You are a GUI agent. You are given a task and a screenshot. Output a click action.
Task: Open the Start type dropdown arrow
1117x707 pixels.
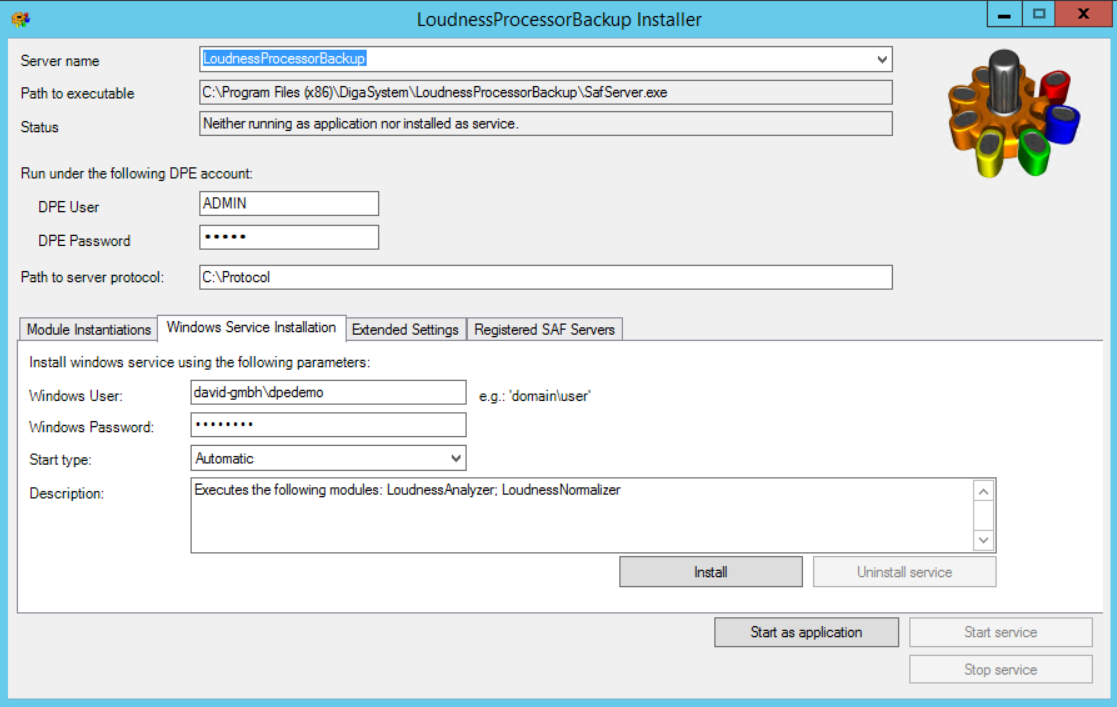tap(456, 459)
